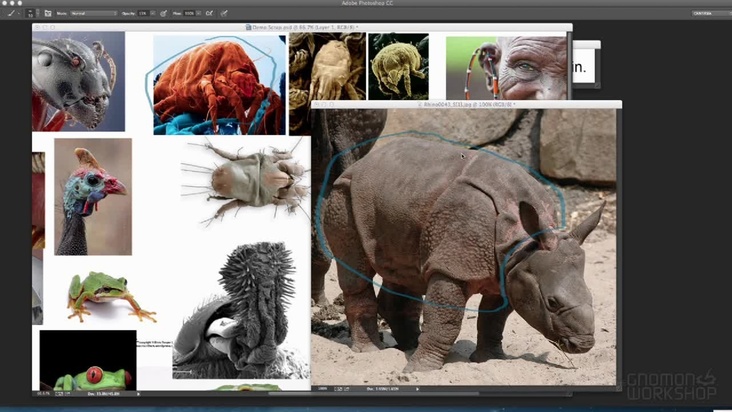Click the red mite reference image

[219, 85]
